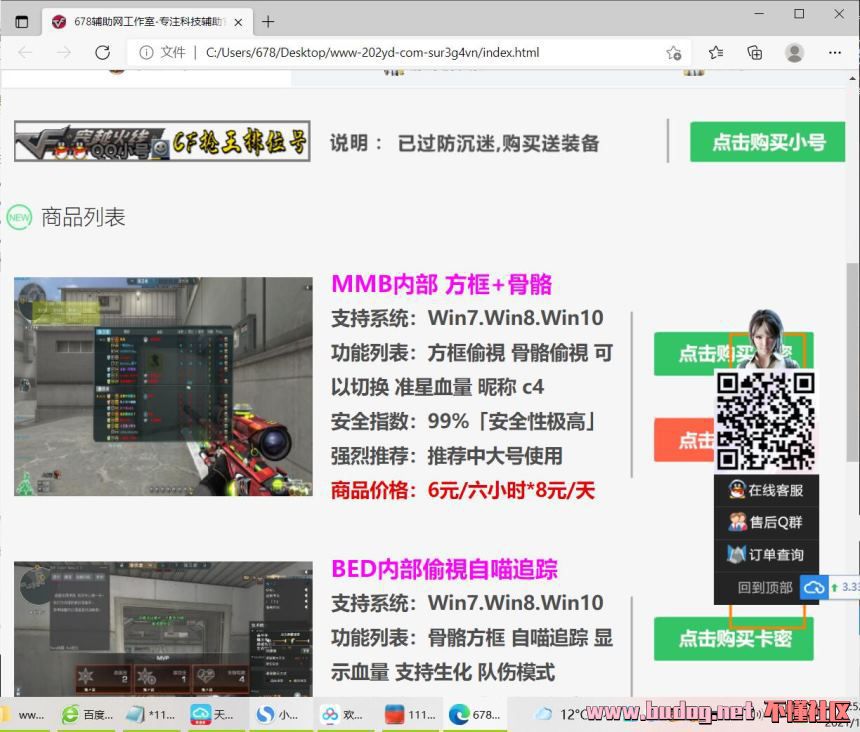Click the 安全指数: 99% text line

point(463,422)
